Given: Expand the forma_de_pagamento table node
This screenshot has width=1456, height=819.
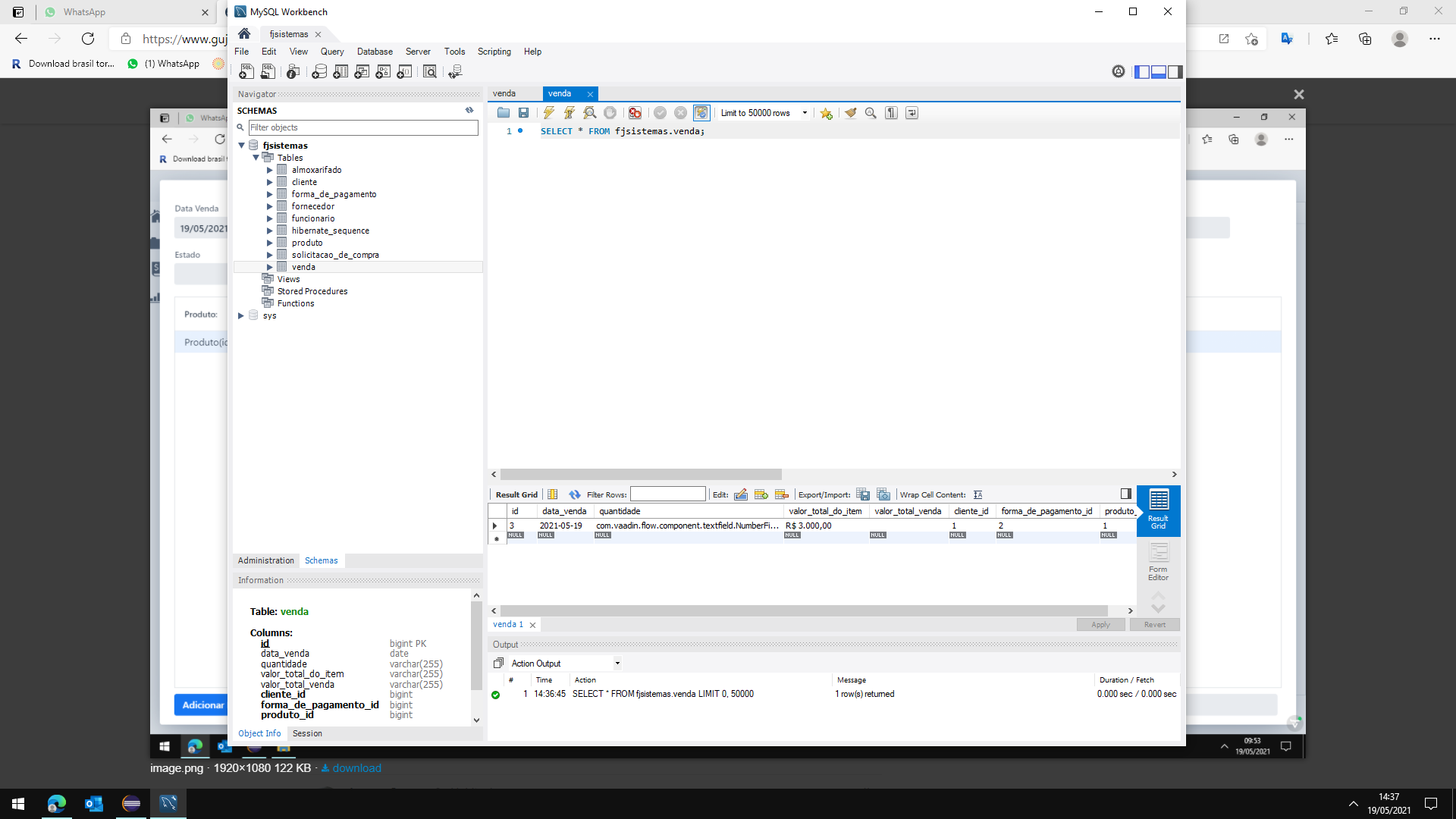Looking at the screenshot, I should click(269, 194).
